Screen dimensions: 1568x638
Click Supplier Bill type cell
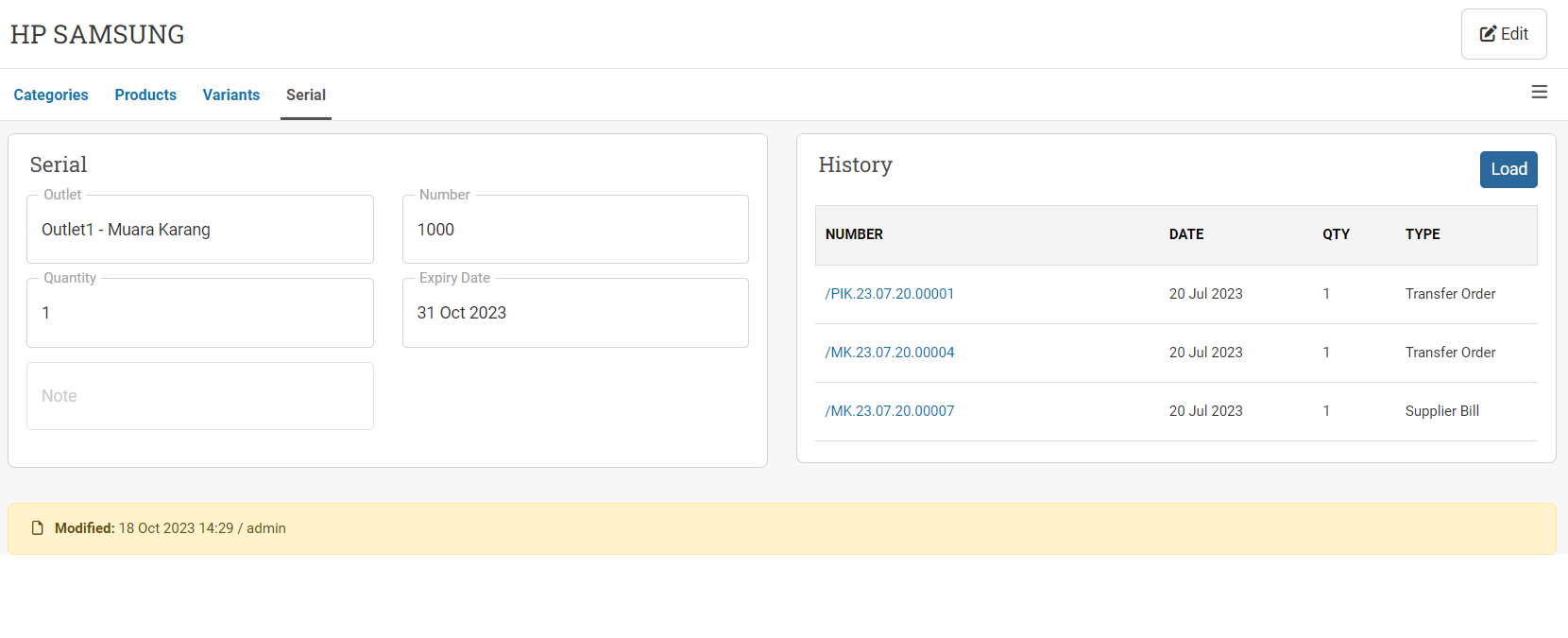[1442, 411]
